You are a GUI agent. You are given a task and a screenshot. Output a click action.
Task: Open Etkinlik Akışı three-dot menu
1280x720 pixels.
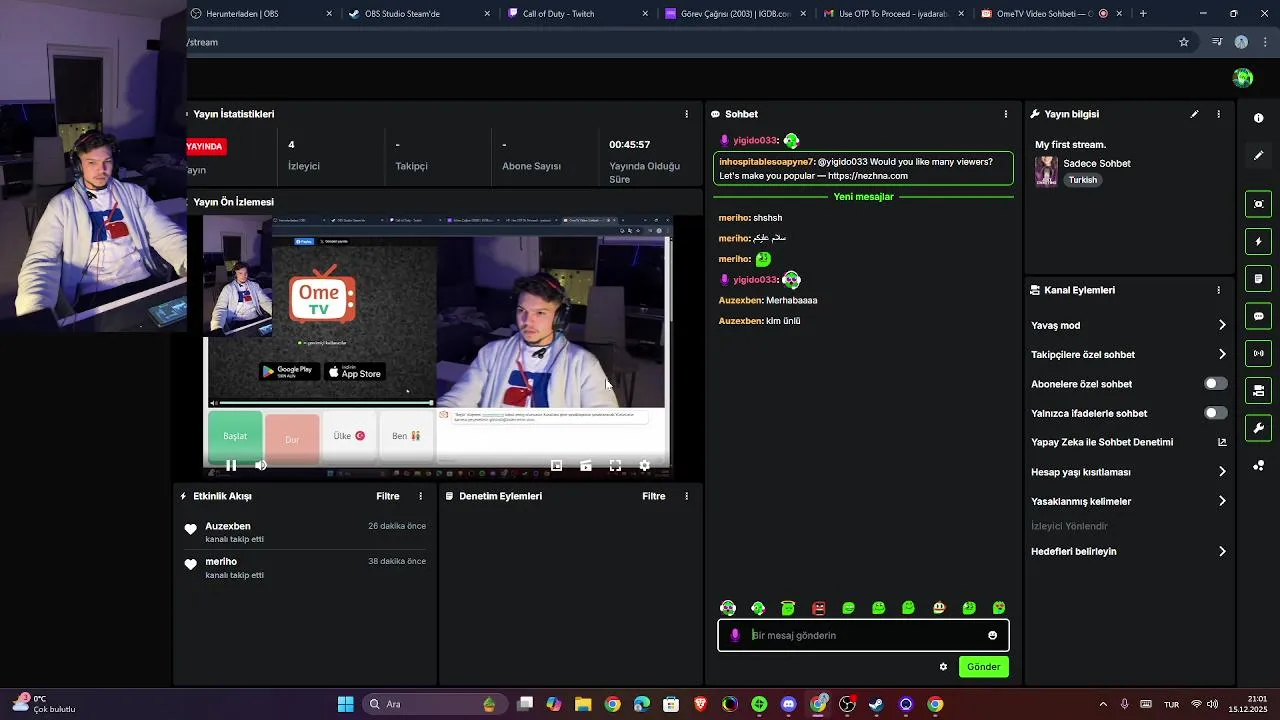coord(420,496)
